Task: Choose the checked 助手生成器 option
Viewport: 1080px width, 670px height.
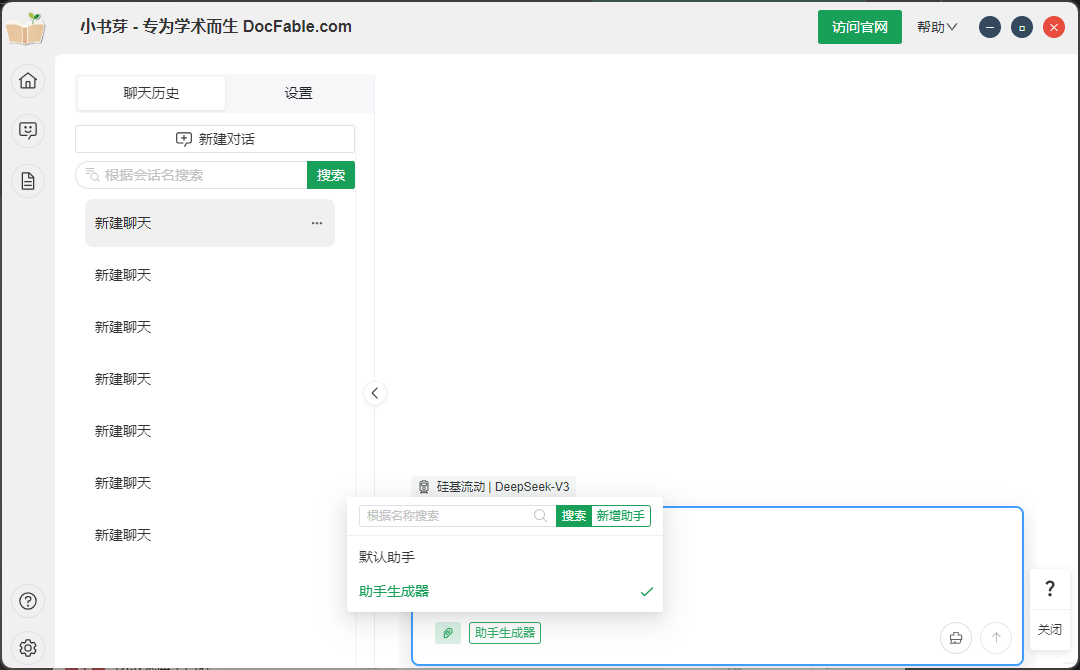Action: click(394, 591)
